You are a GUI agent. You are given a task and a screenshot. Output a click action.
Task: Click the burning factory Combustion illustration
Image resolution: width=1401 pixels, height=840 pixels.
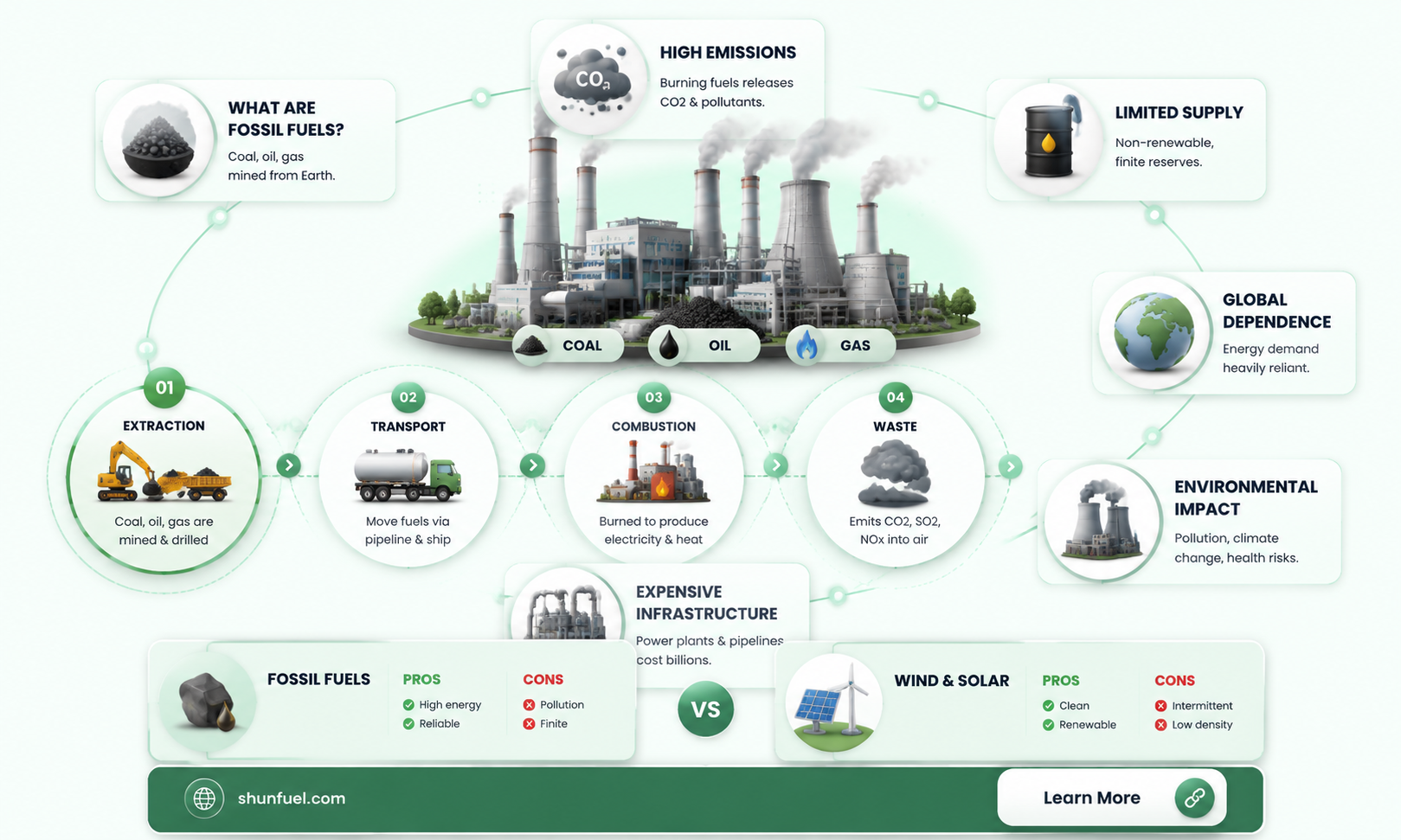click(x=653, y=471)
